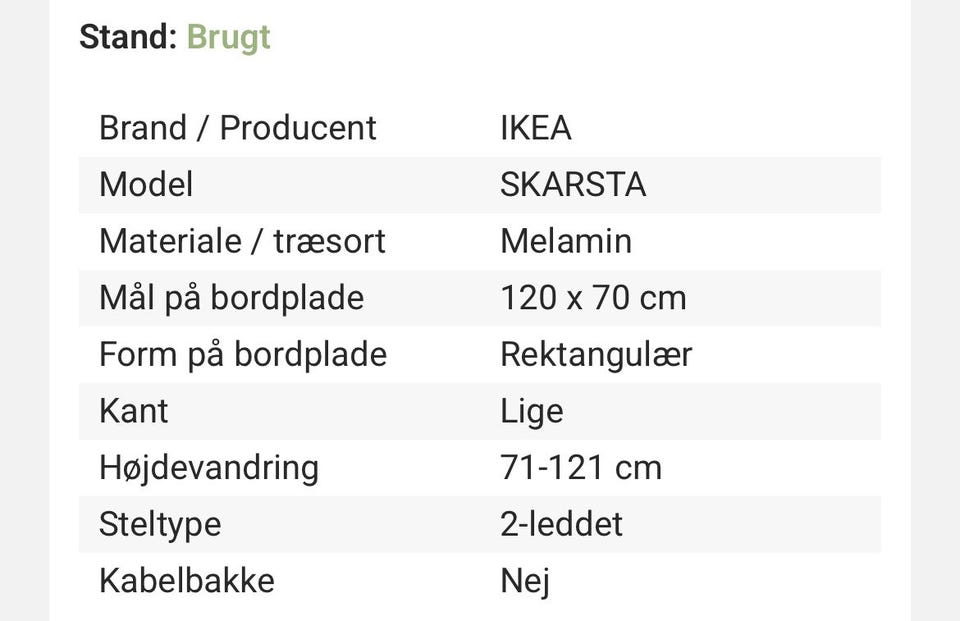Select the '2-leddet' frame value
The height and width of the screenshot is (621, 960).
point(562,524)
